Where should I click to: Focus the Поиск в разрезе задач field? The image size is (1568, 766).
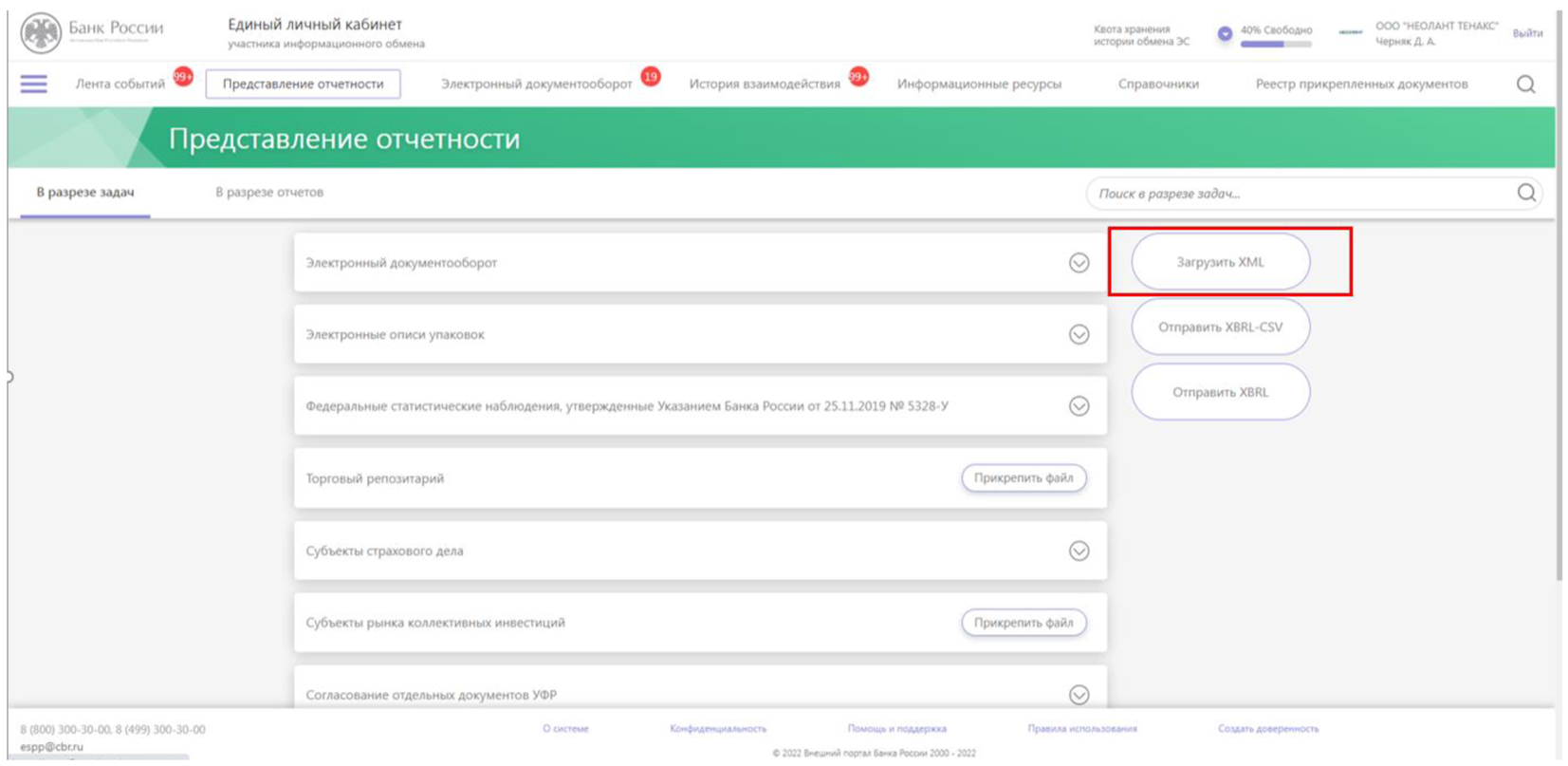coord(1300,194)
